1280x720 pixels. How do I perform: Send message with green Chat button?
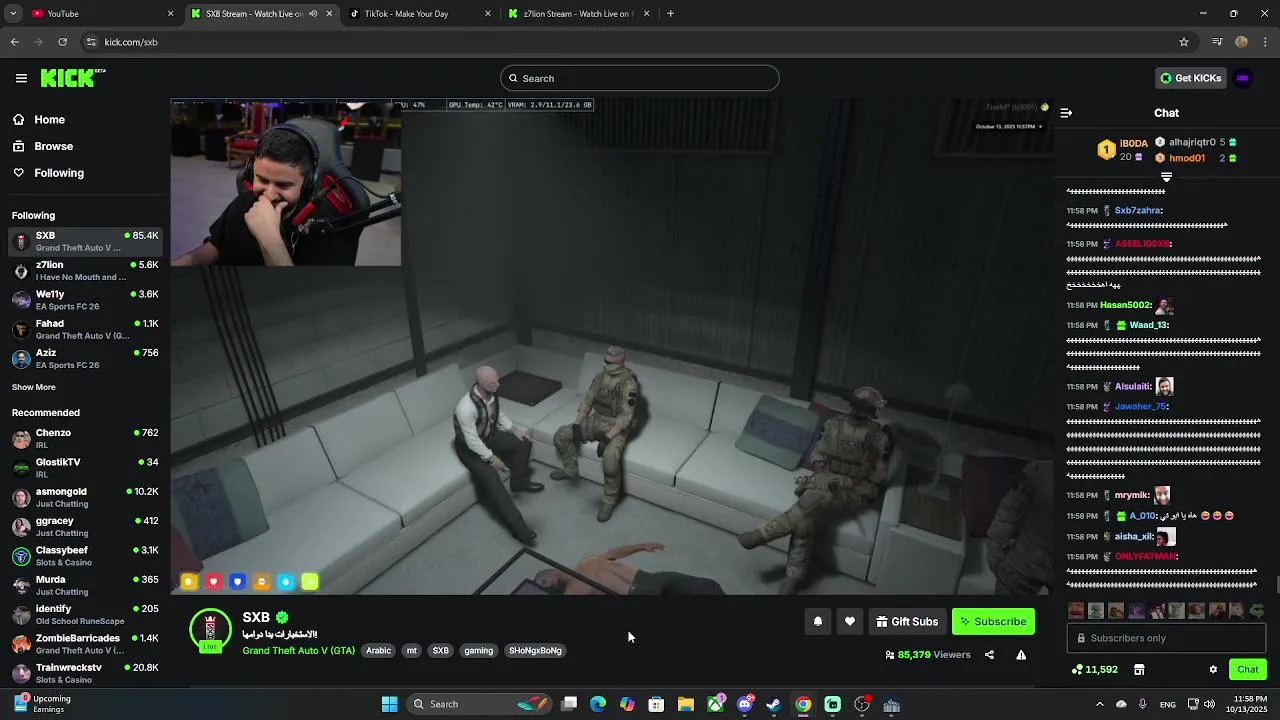tap(1248, 669)
